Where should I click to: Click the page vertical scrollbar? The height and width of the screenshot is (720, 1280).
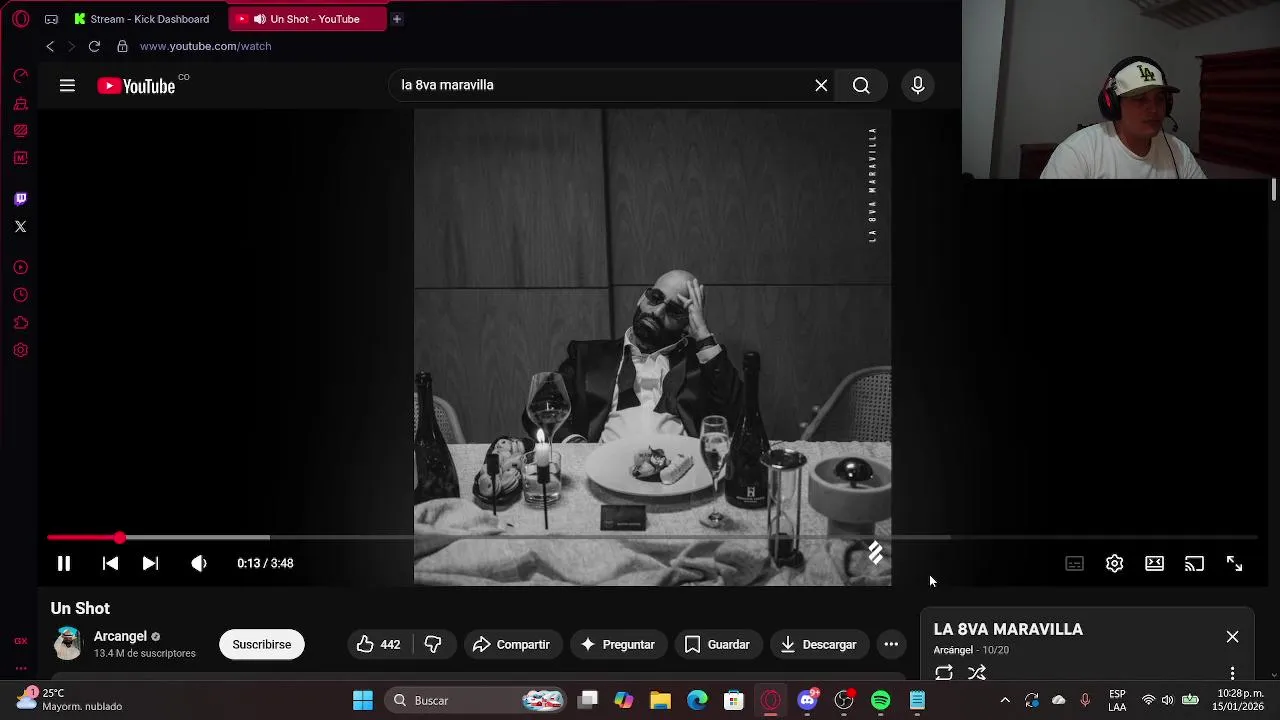click(1274, 190)
